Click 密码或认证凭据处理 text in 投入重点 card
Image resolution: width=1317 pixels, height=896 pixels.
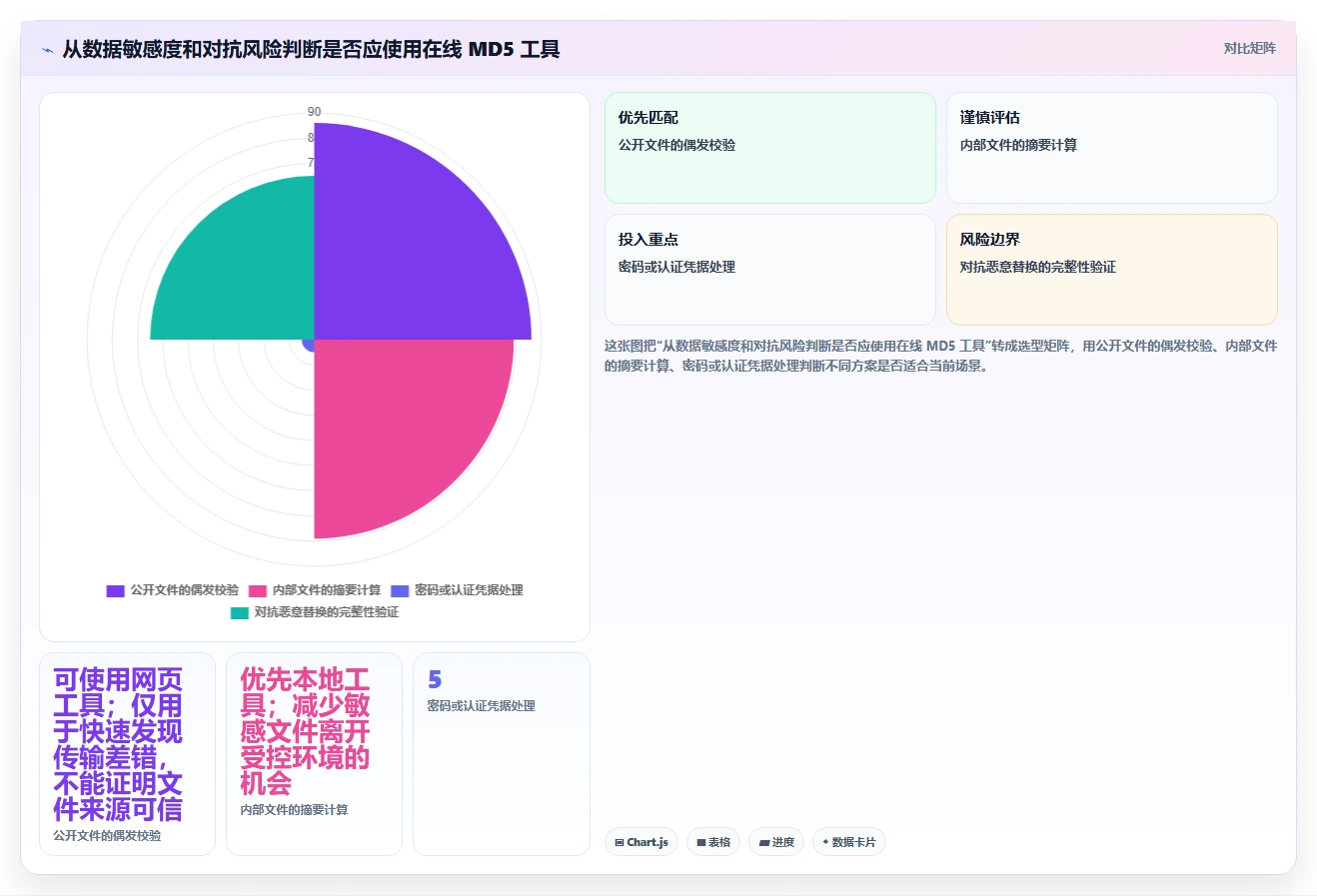676,267
